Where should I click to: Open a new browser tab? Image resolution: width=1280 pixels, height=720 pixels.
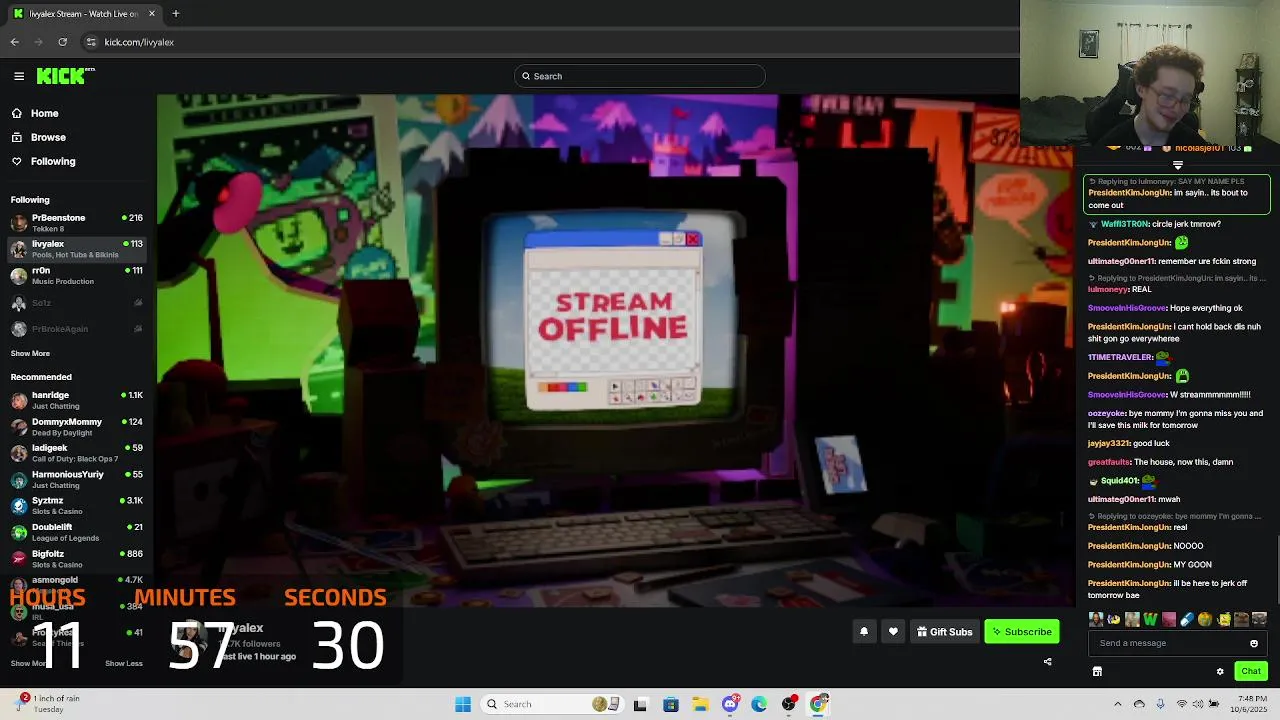[175, 13]
